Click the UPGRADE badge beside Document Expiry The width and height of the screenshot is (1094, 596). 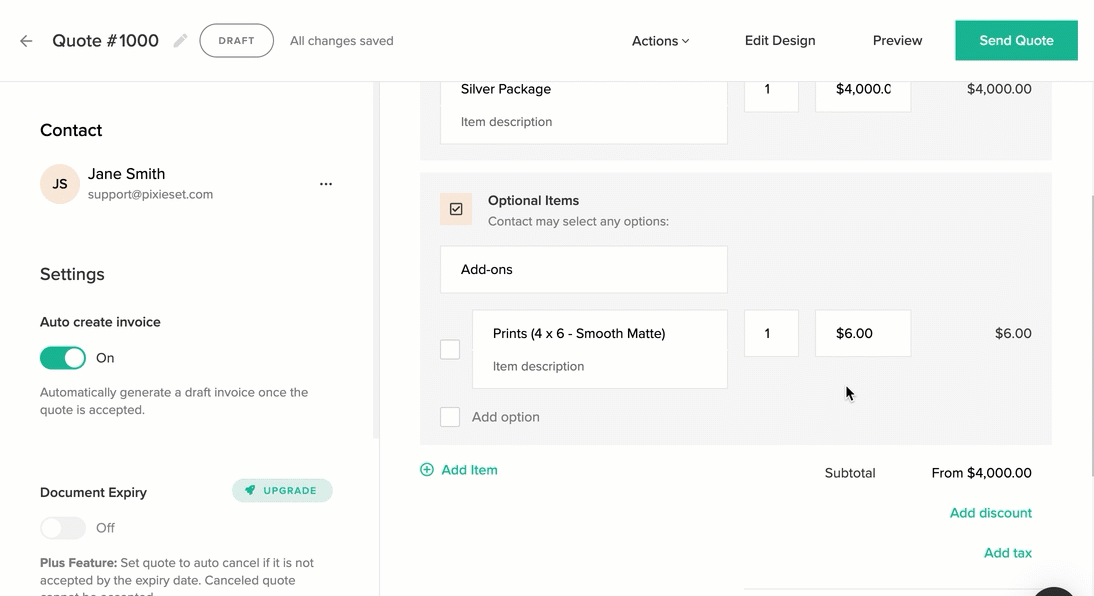282,490
